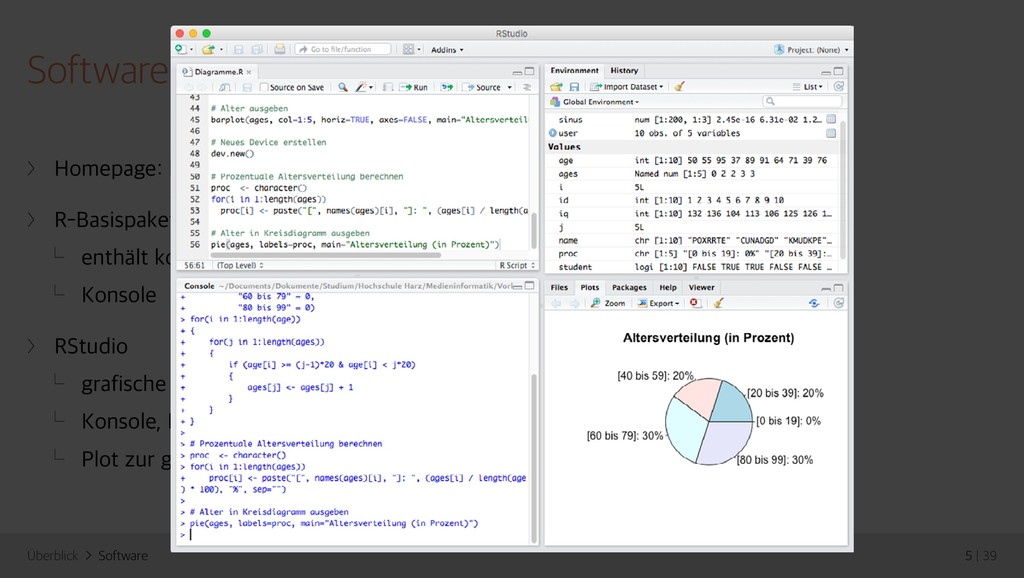This screenshot has height=578, width=1024.
Task: Open the R Script file type selector
Action: coord(517,265)
